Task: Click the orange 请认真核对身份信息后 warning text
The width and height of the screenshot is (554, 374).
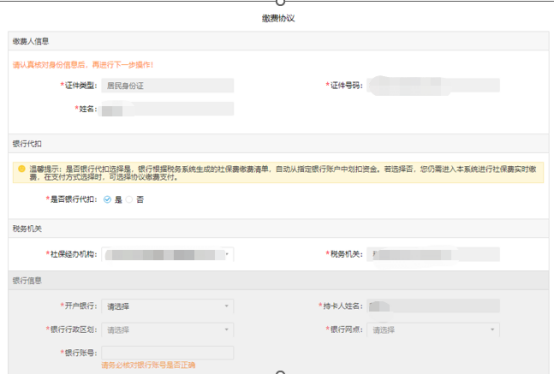Action: pyautogui.click(x=83, y=65)
